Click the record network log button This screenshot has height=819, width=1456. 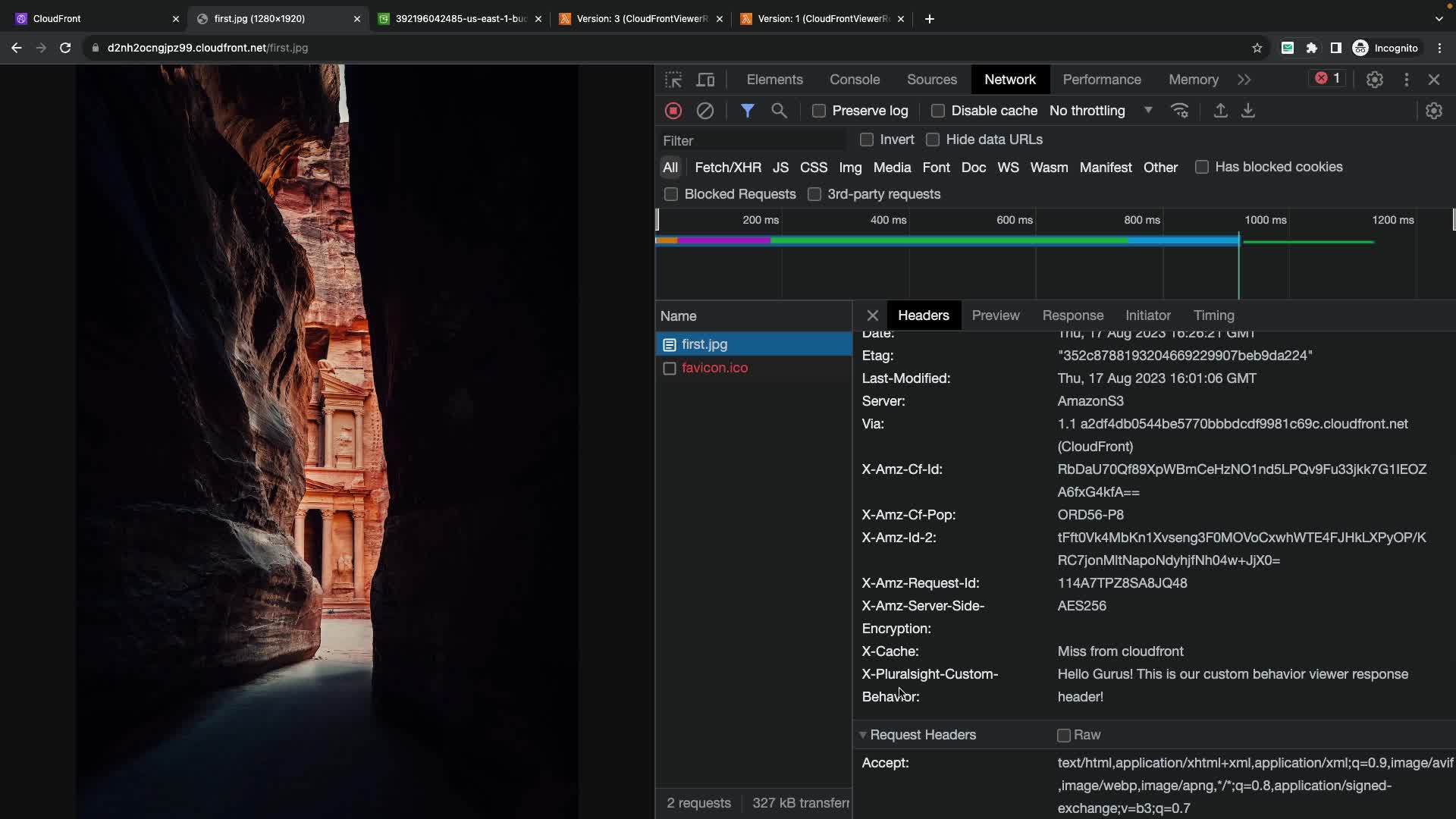click(673, 111)
